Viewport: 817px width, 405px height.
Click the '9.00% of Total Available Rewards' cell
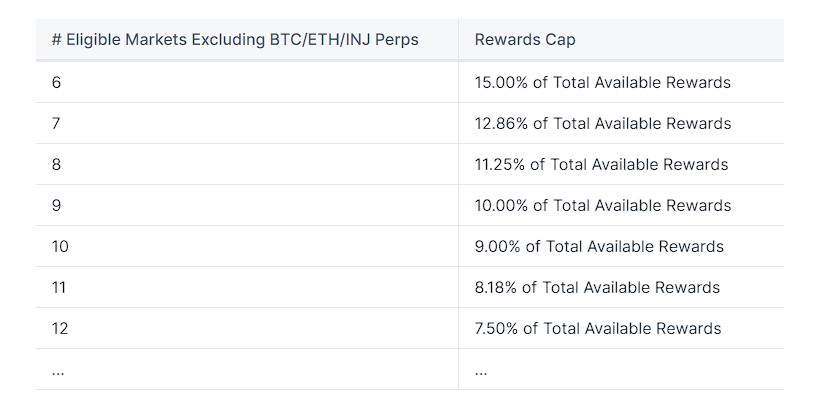(598, 246)
